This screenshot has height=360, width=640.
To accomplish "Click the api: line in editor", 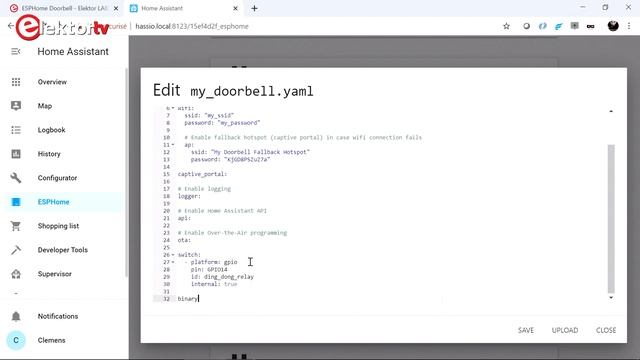I will tap(184, 218).
